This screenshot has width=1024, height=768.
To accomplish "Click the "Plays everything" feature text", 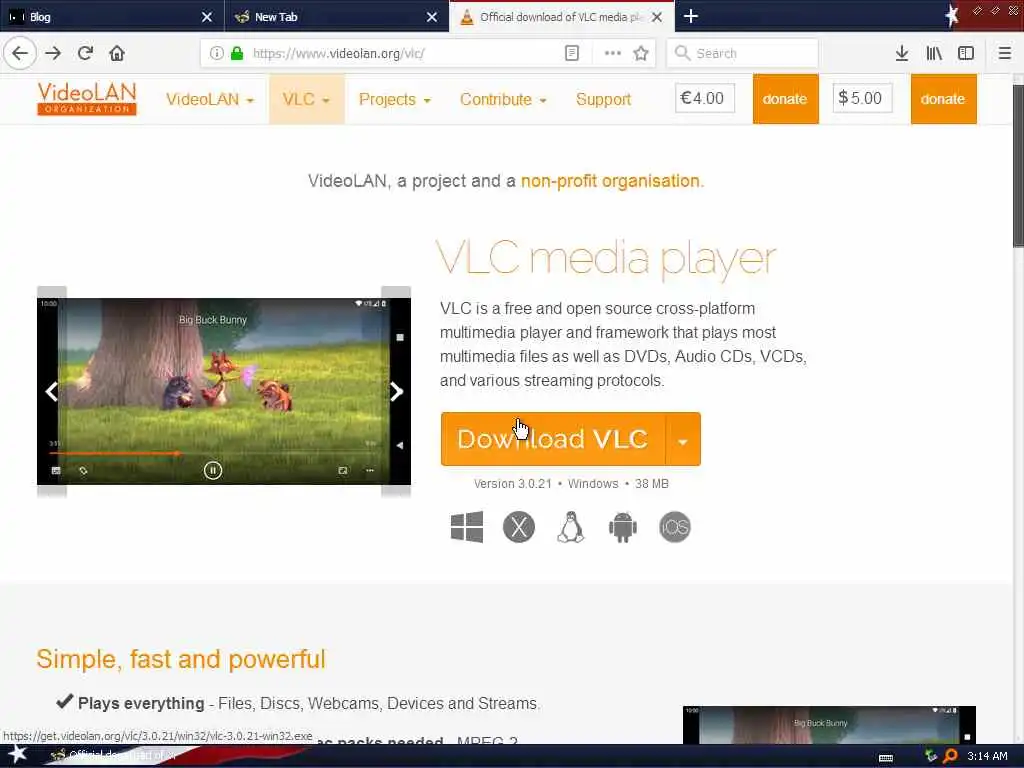I will click(141, 703).
